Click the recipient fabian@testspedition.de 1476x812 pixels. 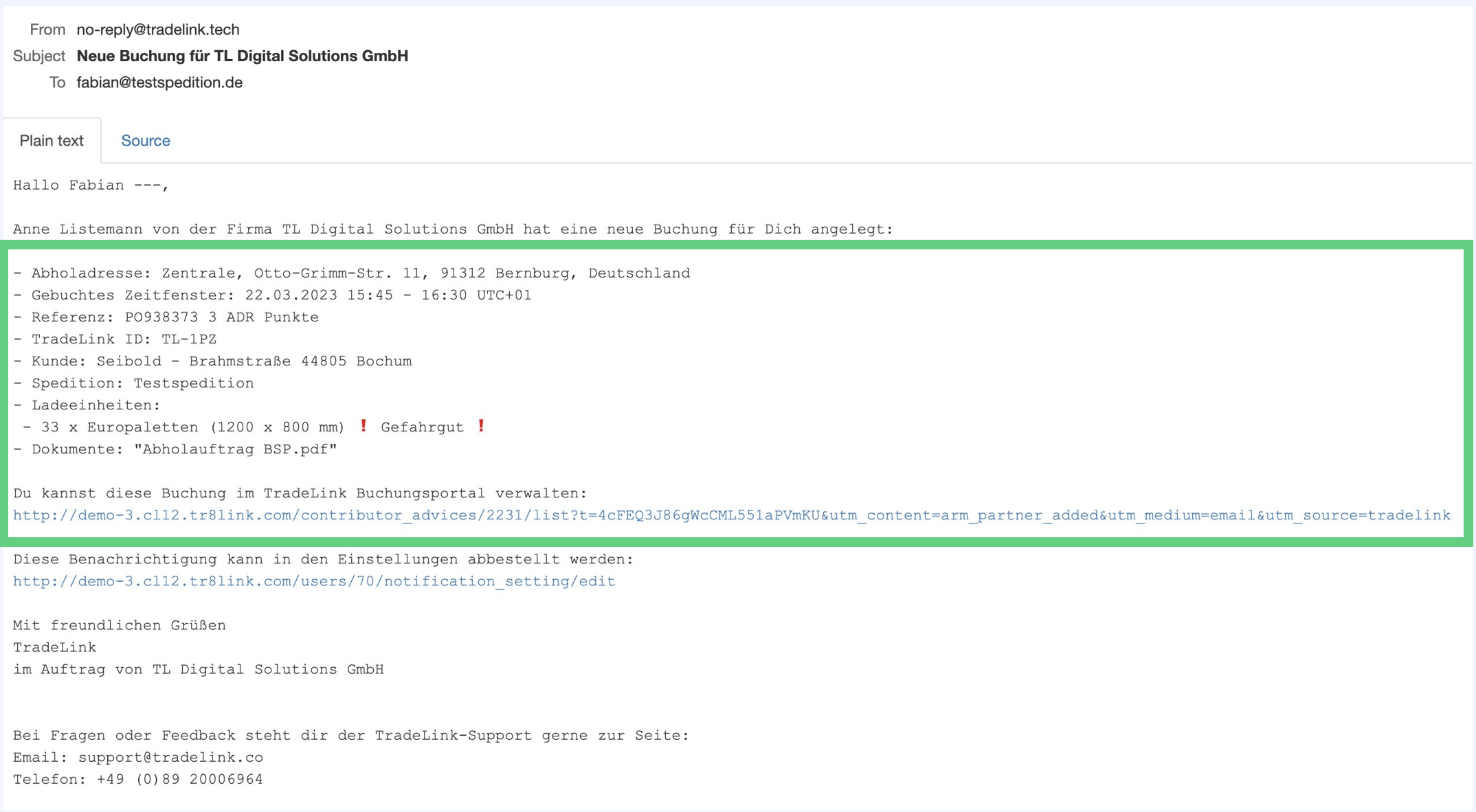click(x=159, y=82)
